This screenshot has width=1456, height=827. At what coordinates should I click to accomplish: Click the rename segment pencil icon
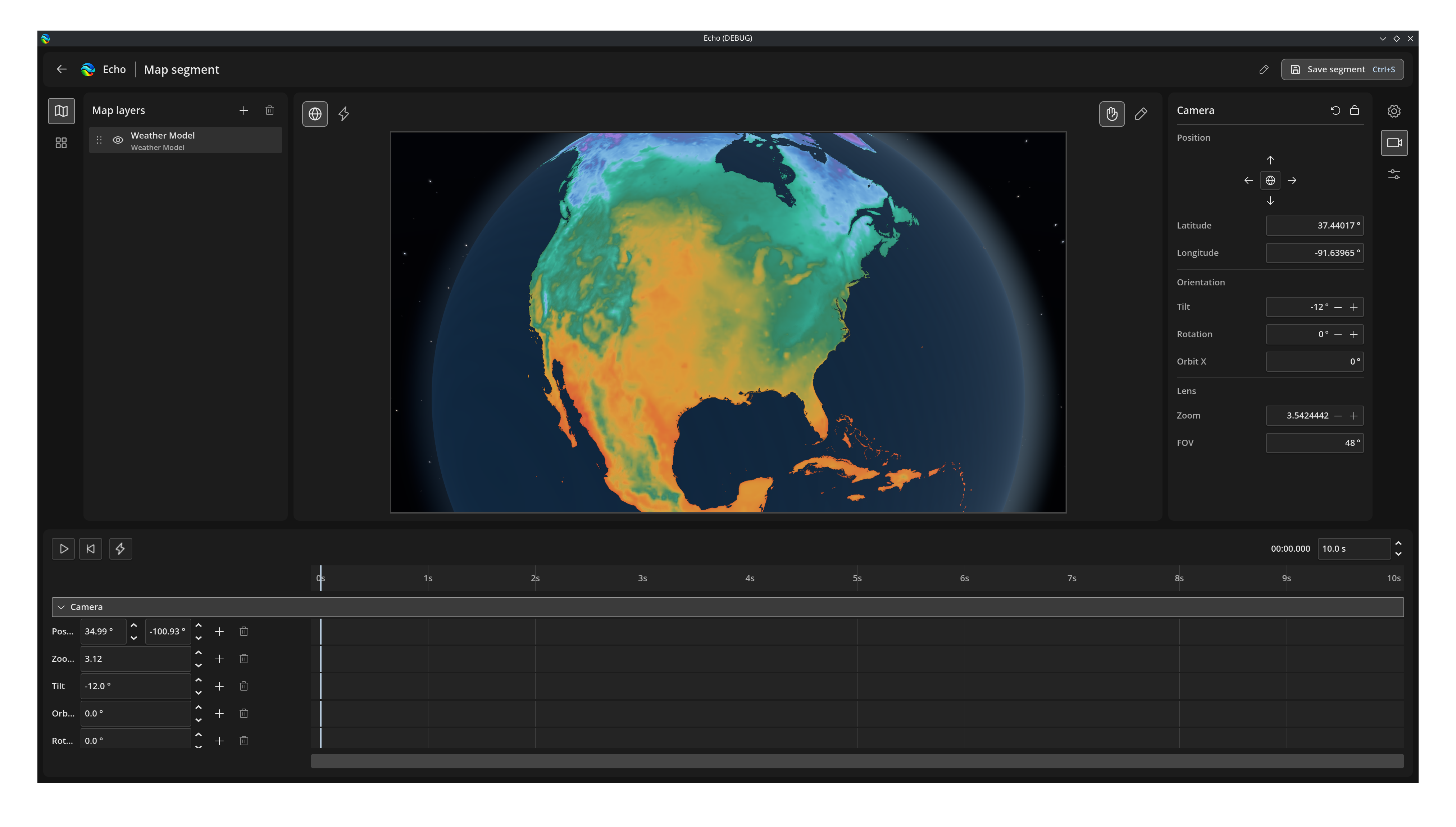pos(1264,69)
